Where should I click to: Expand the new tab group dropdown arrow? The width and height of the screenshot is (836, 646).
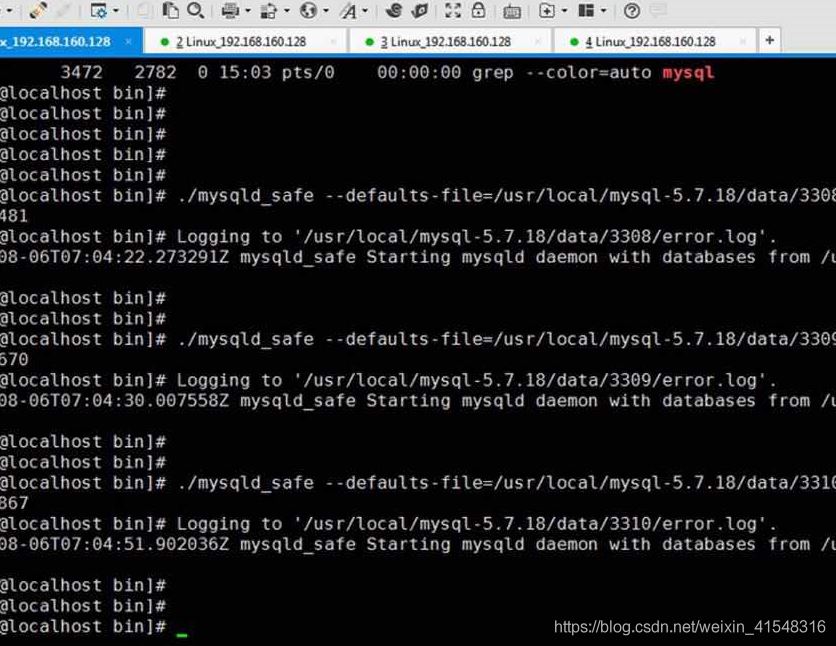(563, 11)
